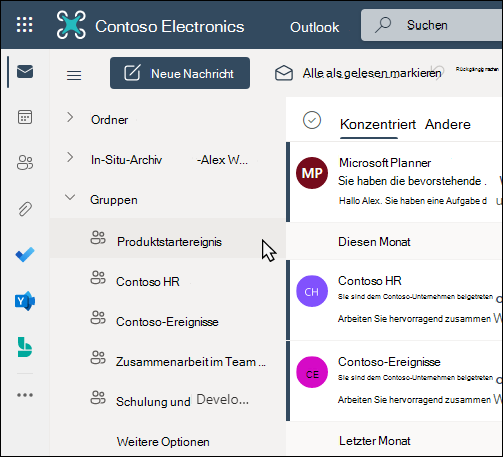This screenshot has width=503, height=457.
Task: Open the Produktstartereignis group
Action: pyautogui.click(x=168, y=238)
